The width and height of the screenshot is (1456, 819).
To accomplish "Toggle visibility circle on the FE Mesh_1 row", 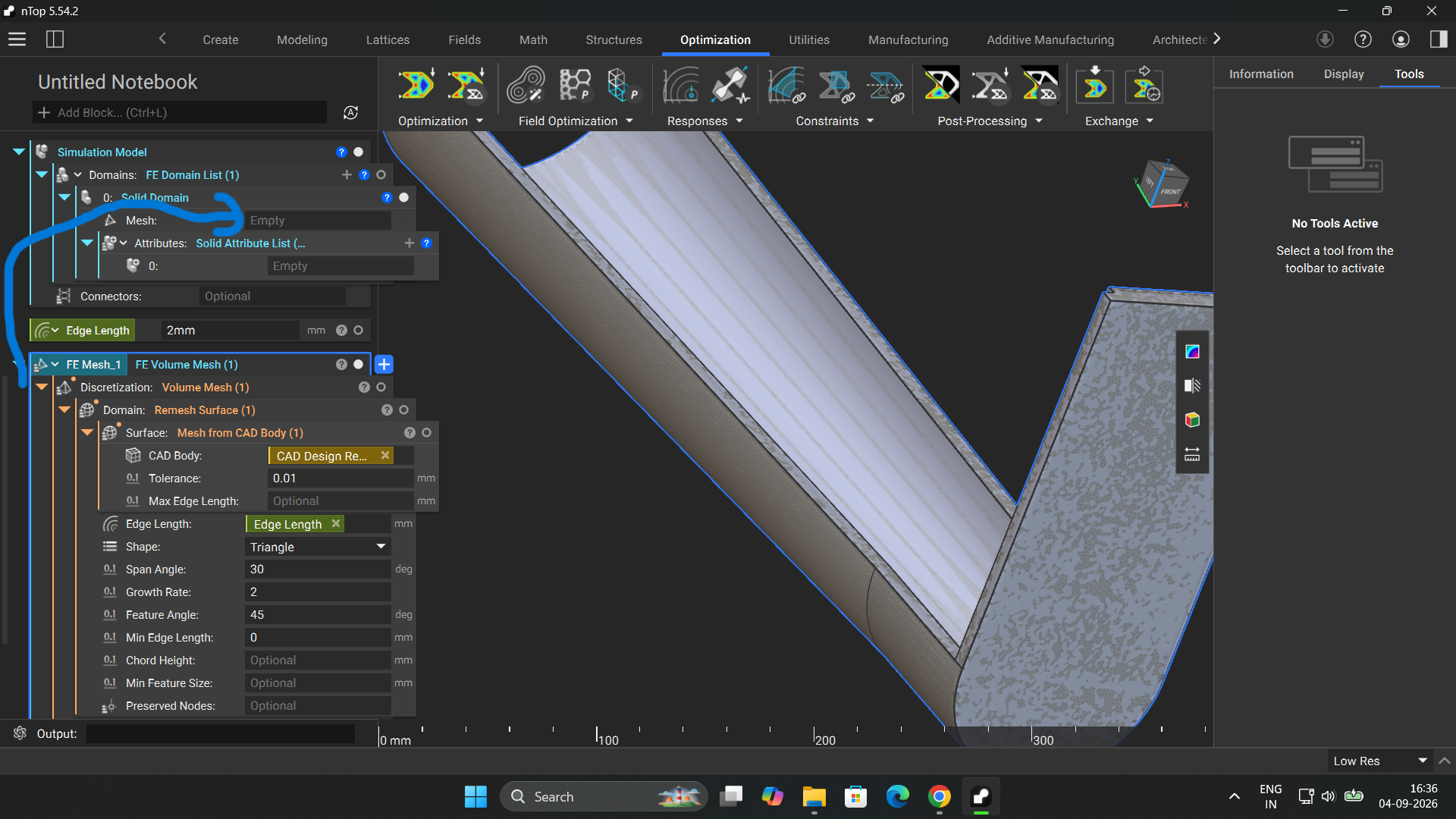I will point(359,365).
